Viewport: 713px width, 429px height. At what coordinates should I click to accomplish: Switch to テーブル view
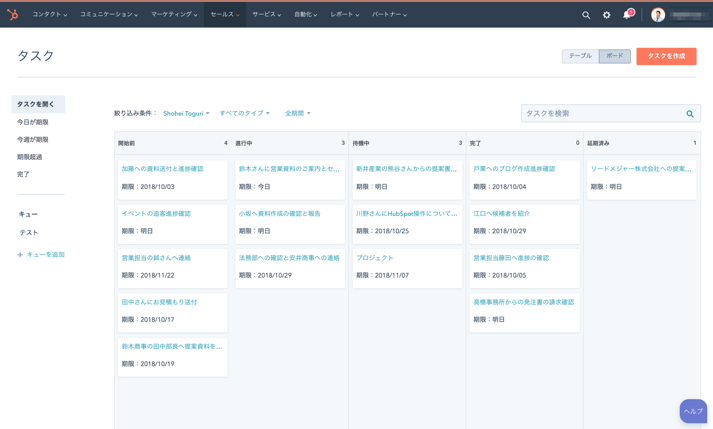(x=580, y=56)
